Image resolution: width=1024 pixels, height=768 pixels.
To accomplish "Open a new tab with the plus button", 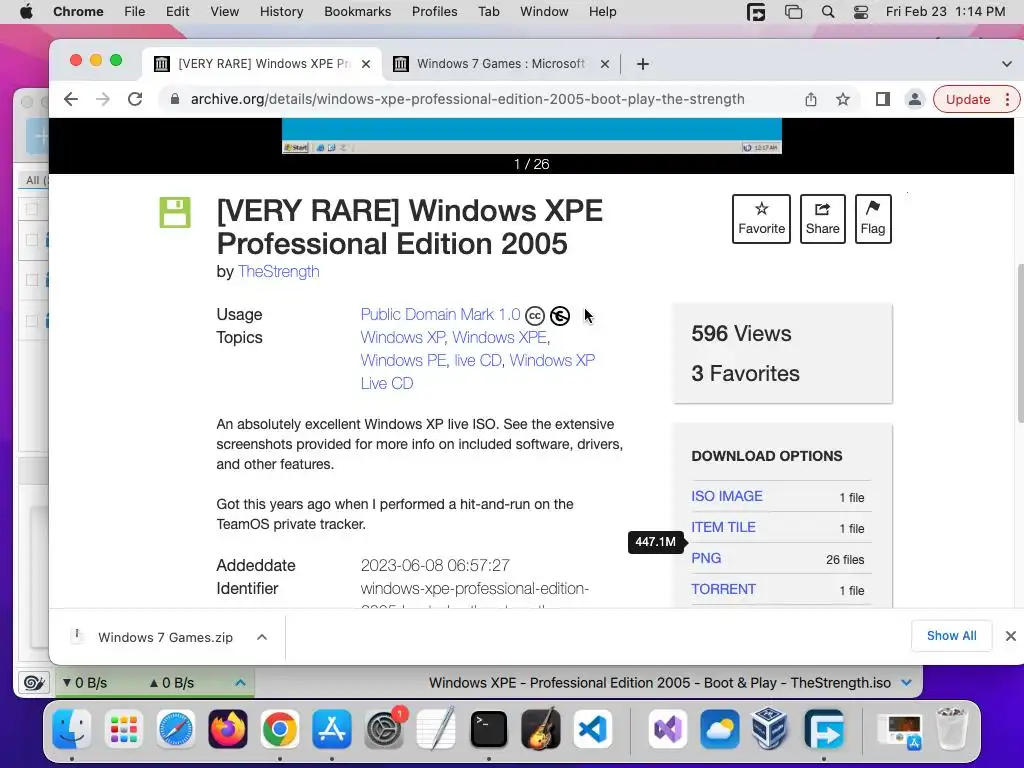I will pos(643,64).
